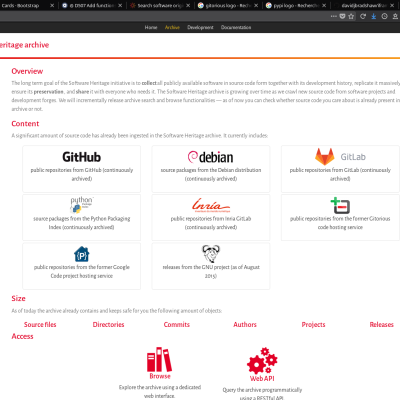Close the gitorious logo browser tab
The image size is (400, 400).
click(256, 5)
